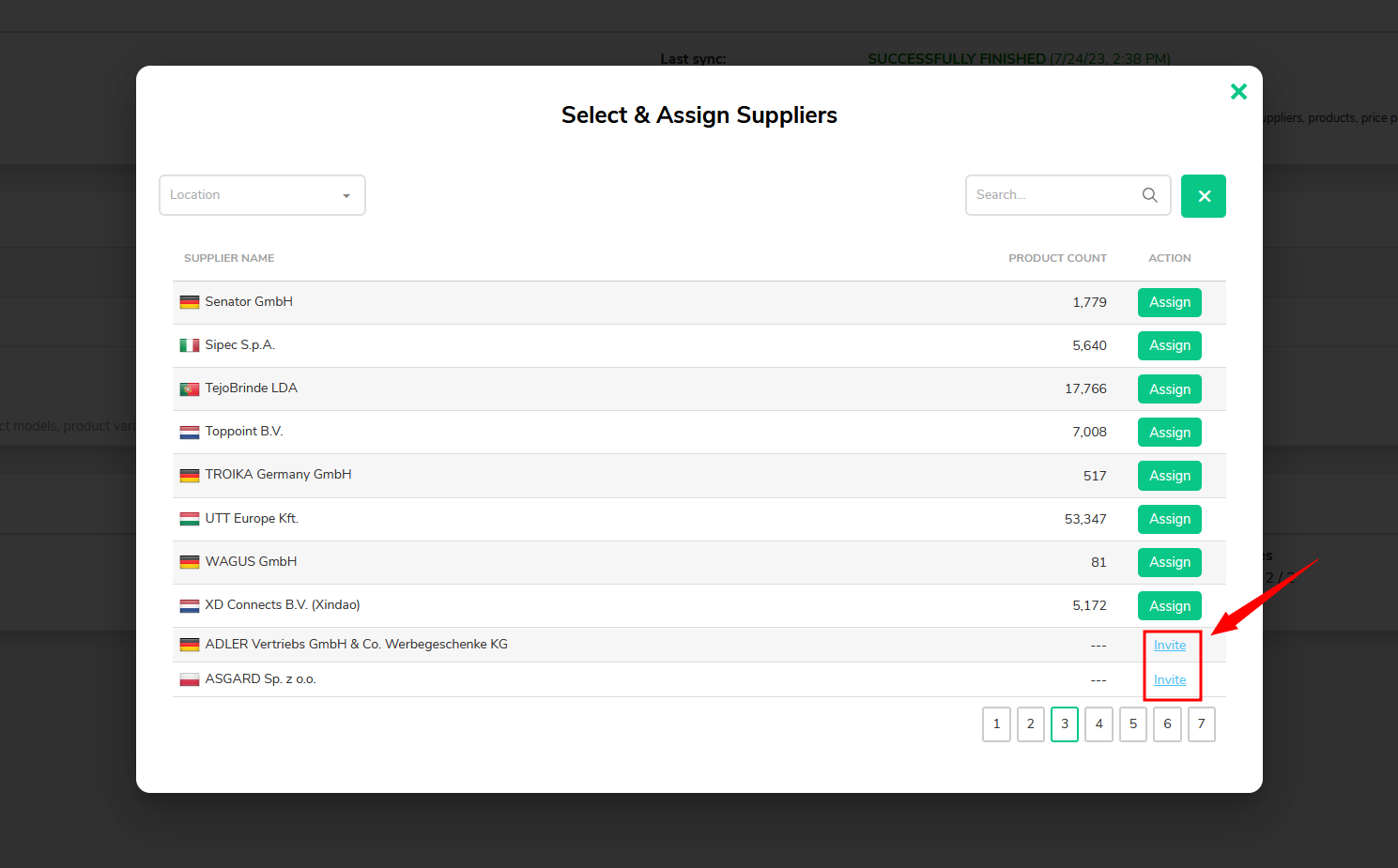Image resolution: width=1398 pixels, height=868 pixels.
Task: Select the XD Connects B.V. (Xindao) name
Action: click(x=283, y=604)
